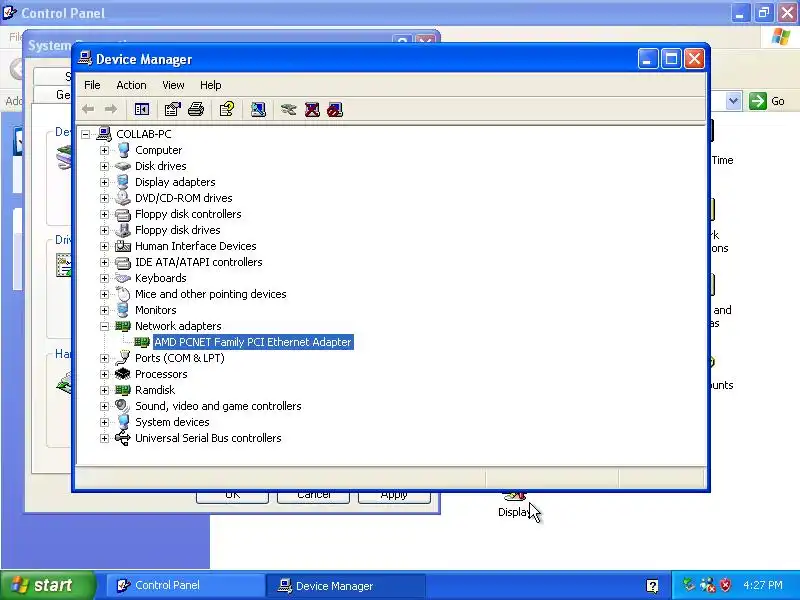Click the AMD PCNET adapter card icon

coord(142,342)
